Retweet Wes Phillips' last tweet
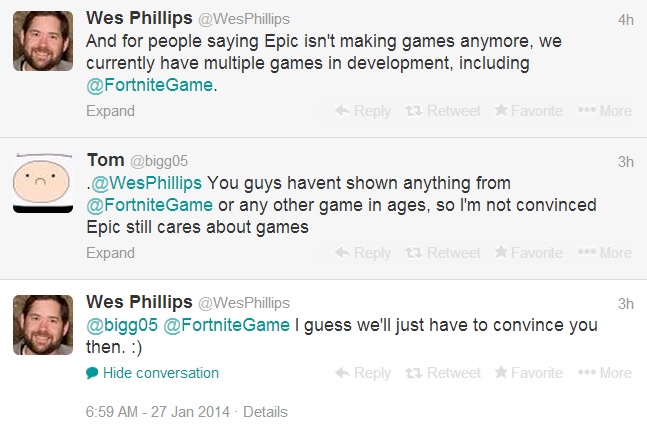The width and height of the screenshot is (647, 438). (444, 373)
